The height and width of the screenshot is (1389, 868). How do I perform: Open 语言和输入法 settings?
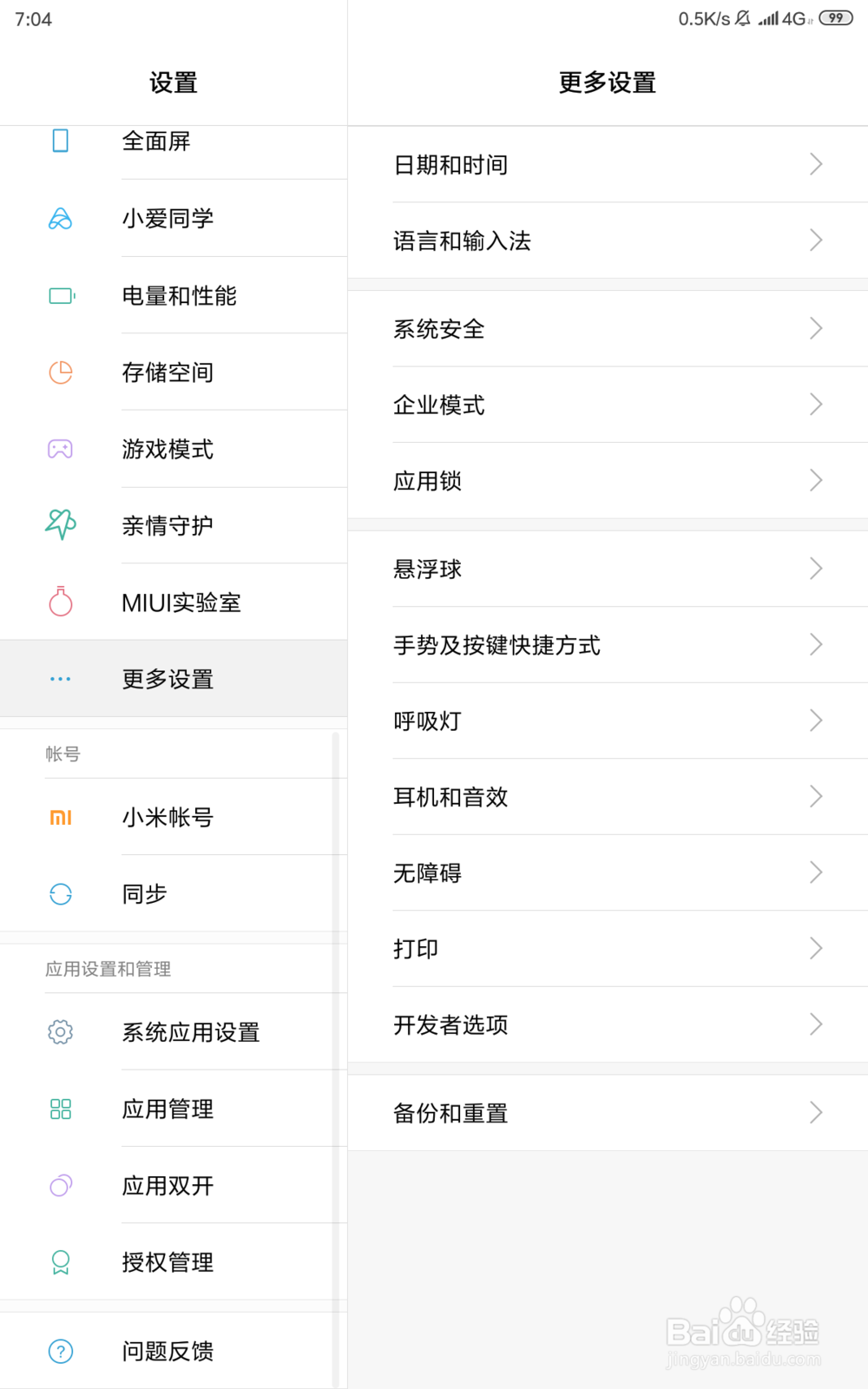(x=608, y=240)
